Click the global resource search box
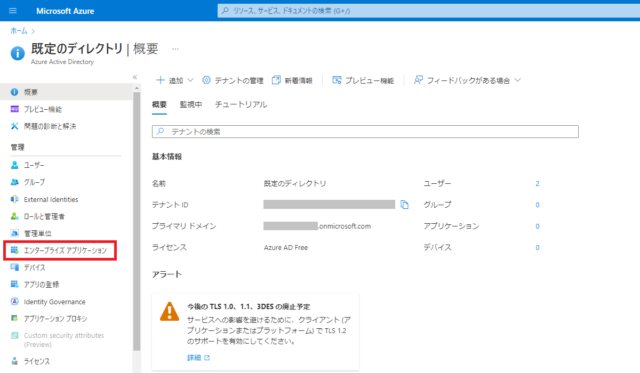Viewport: 640px width, 373px height. tap(429, 11)
